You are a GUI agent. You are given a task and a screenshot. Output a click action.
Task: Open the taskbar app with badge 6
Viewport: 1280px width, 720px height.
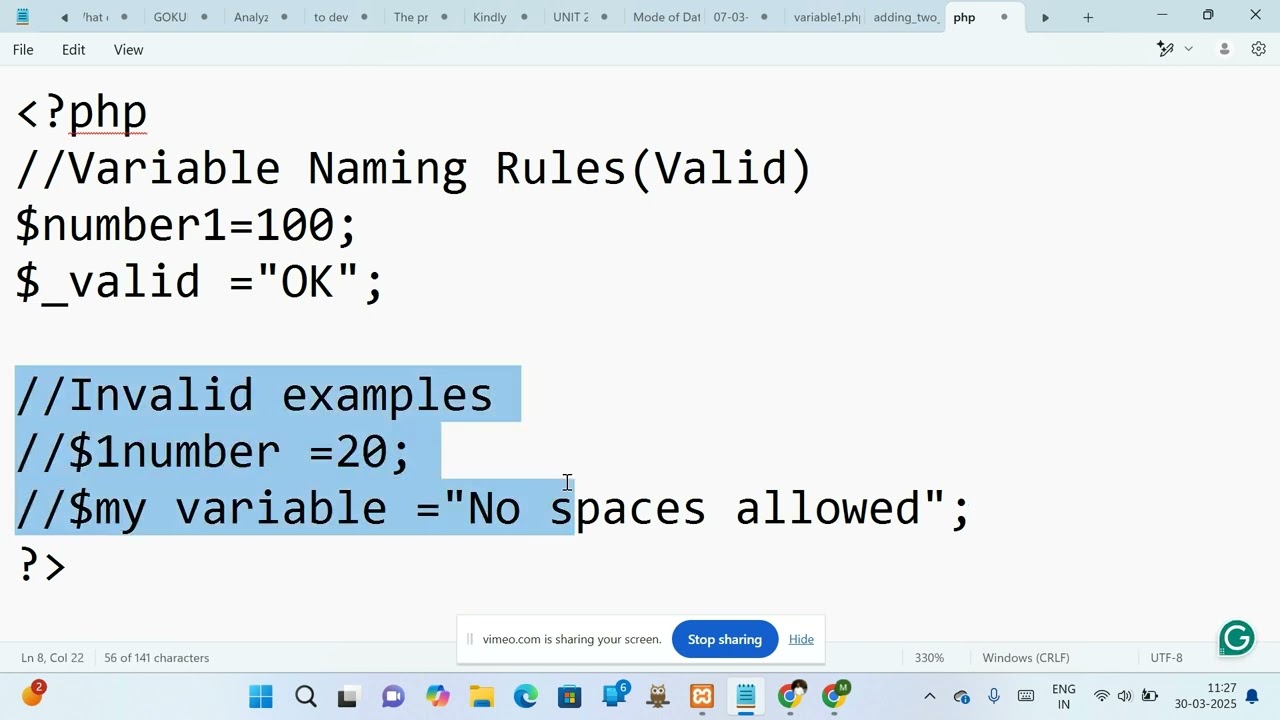tap(614, 695)
